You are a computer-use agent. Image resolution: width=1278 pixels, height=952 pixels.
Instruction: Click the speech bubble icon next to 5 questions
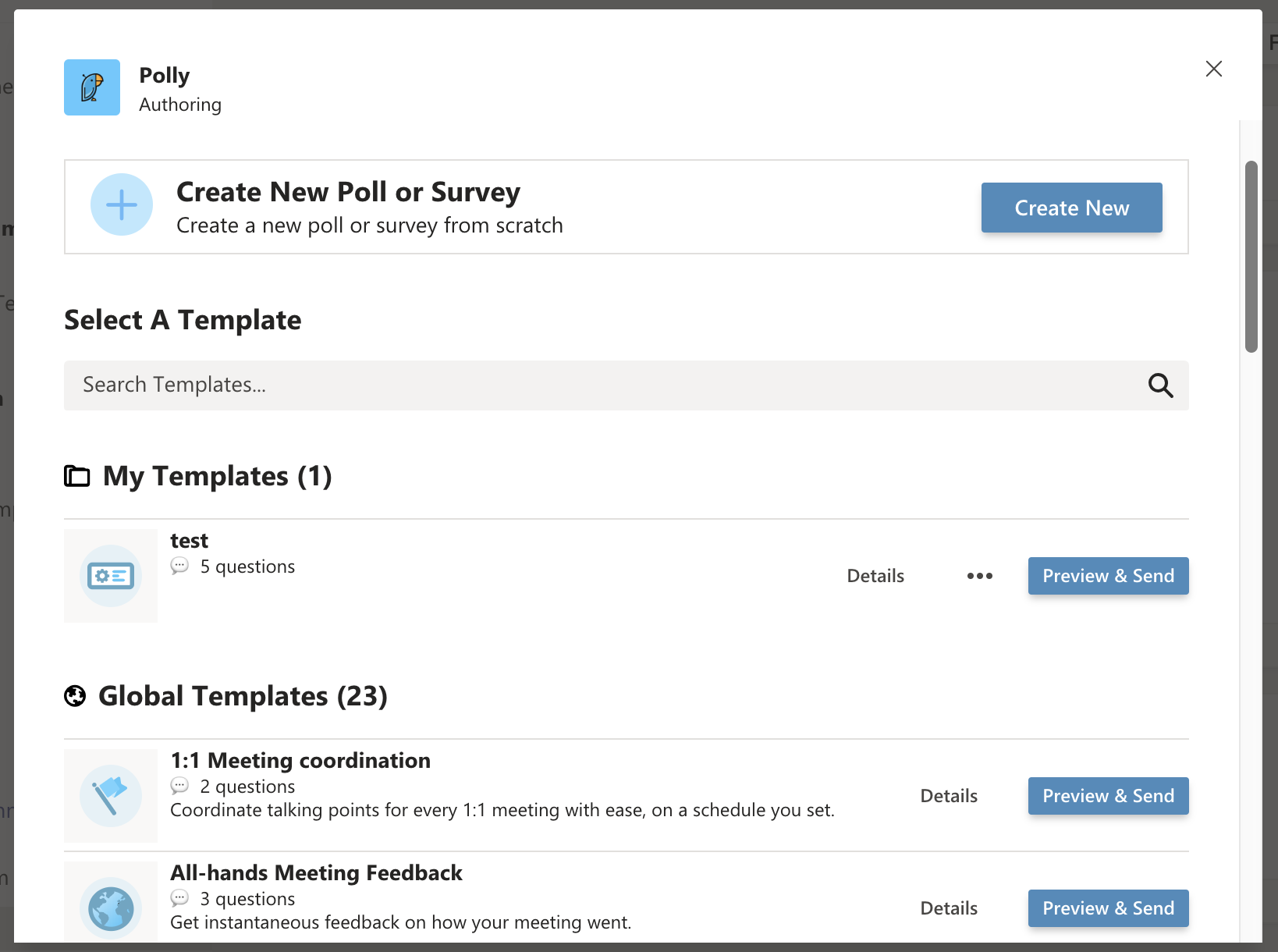[x=180, y=567]
